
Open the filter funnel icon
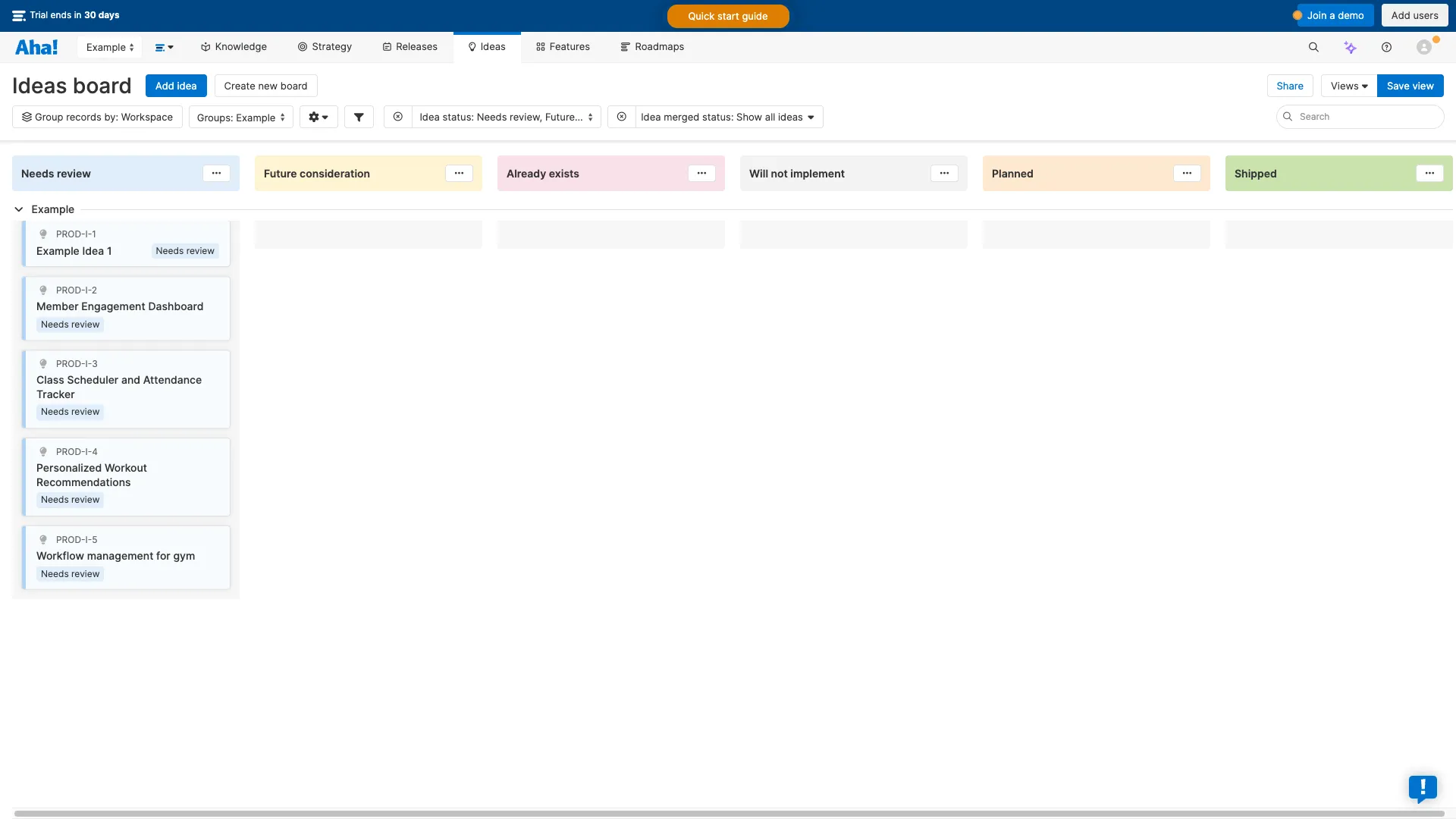click(x=359, y=117)
